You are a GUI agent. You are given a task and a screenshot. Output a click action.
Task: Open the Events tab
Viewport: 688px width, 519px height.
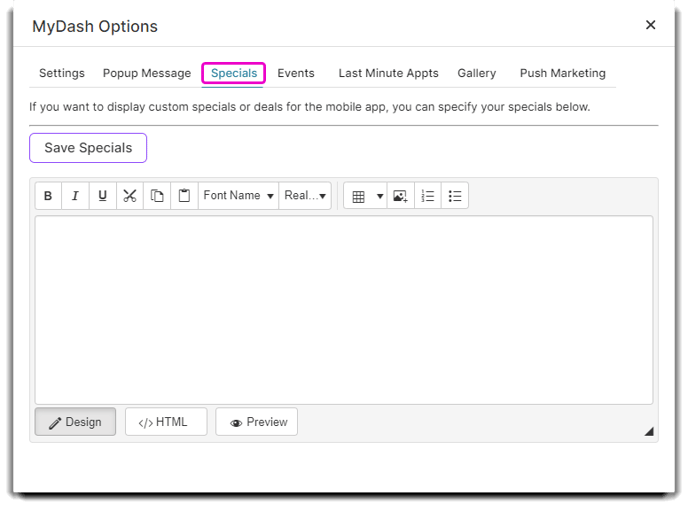click(x=296, y=73)
